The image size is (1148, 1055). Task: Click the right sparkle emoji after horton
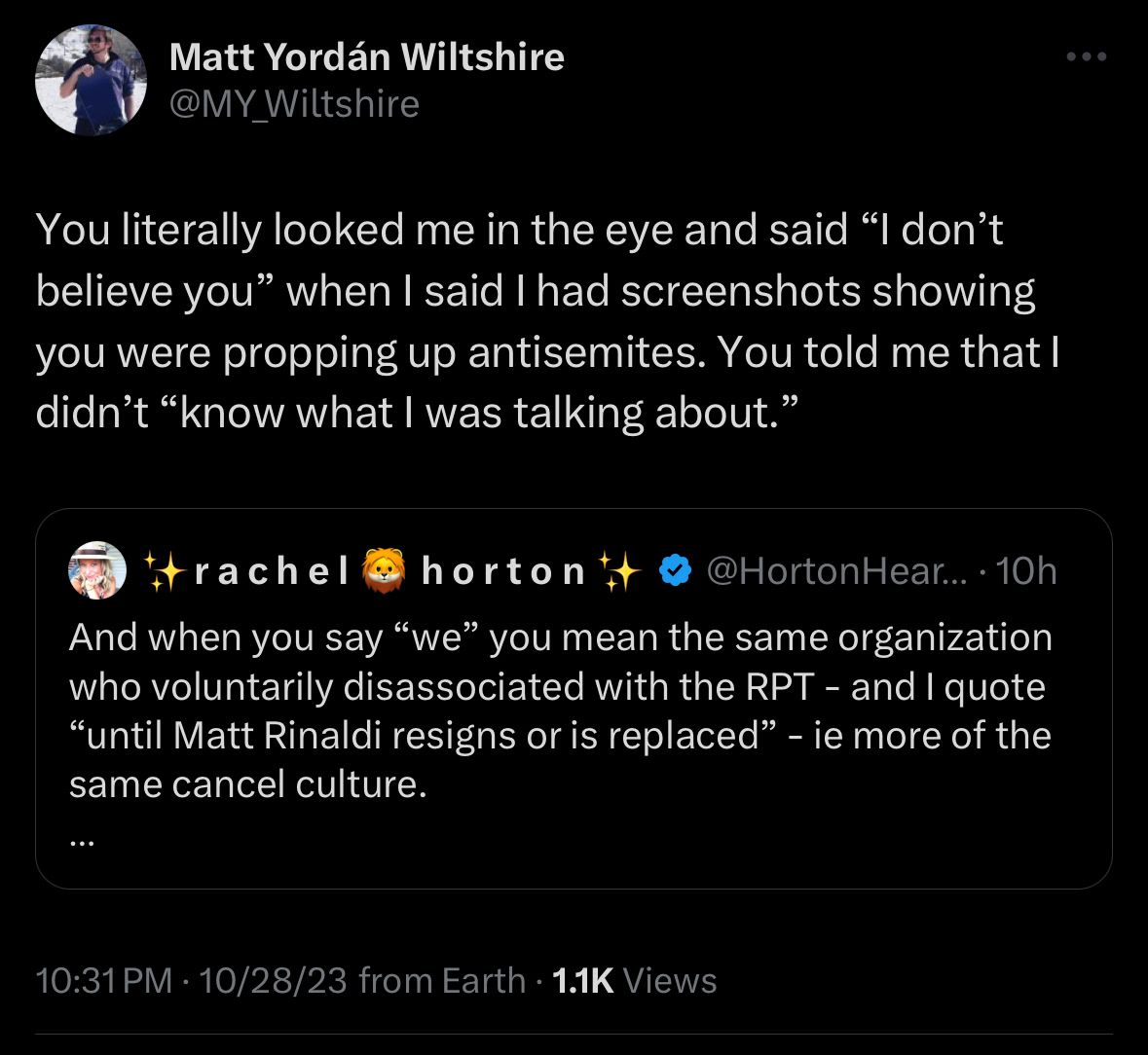tap(617, 571)
